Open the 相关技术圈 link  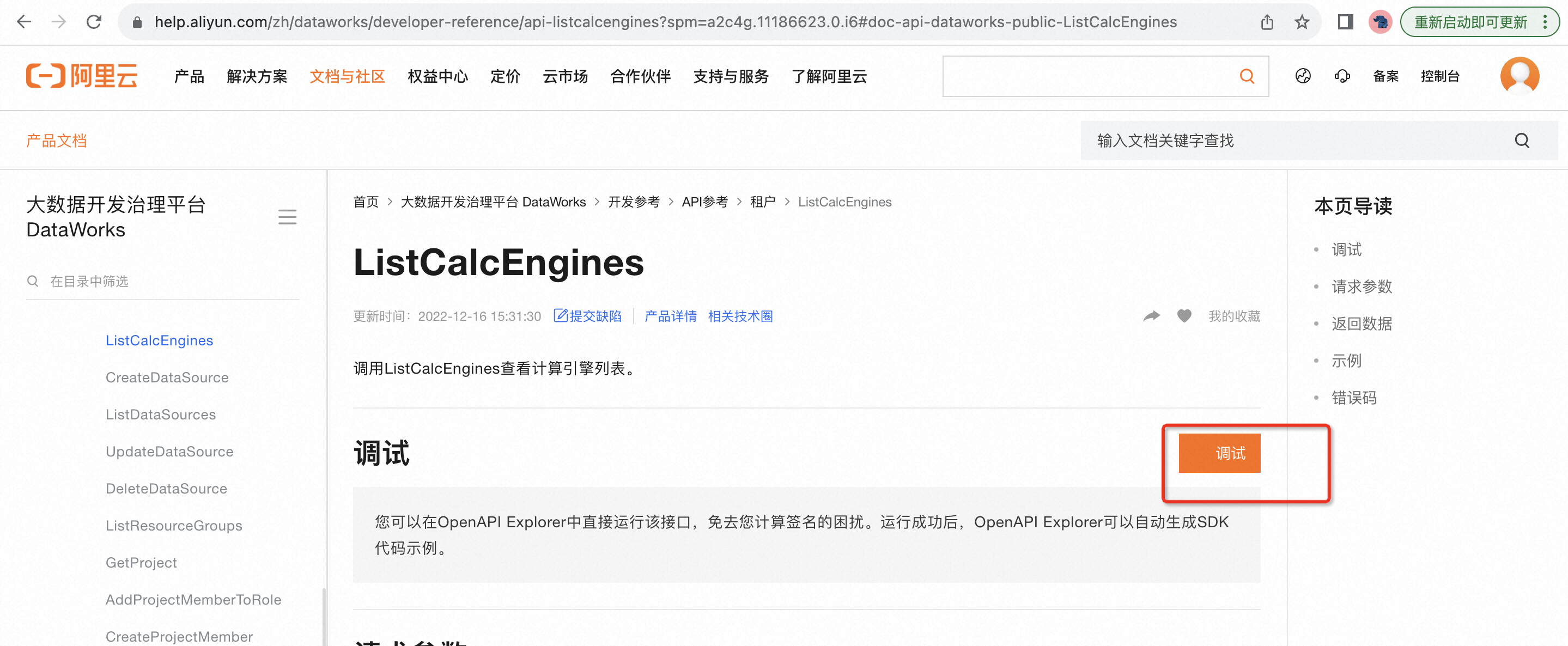(740, 316)
